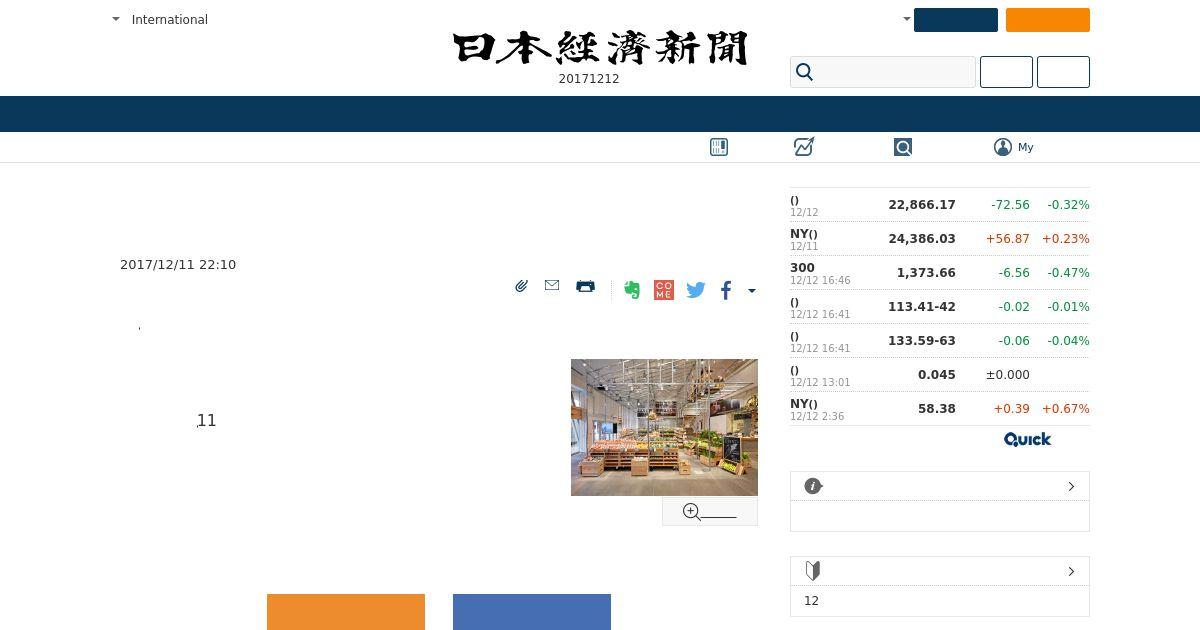Print the article using printer icon
The height and width of the screenshot is (630, 1200).
586,286
